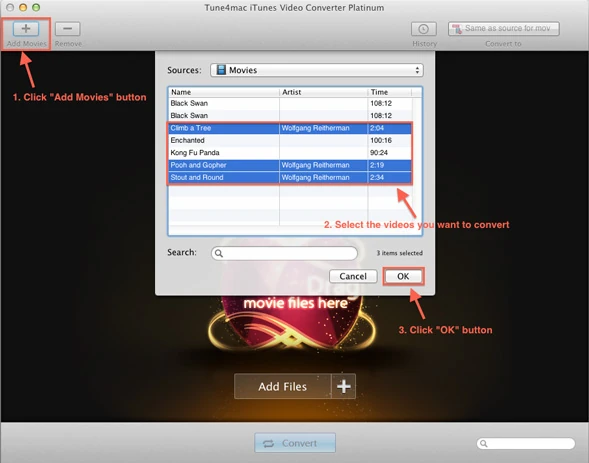Image resolution: width=589 pixels, height=463 pixels.
Task: Focus the bottom-right search box
Action: (x=526, y=443)
